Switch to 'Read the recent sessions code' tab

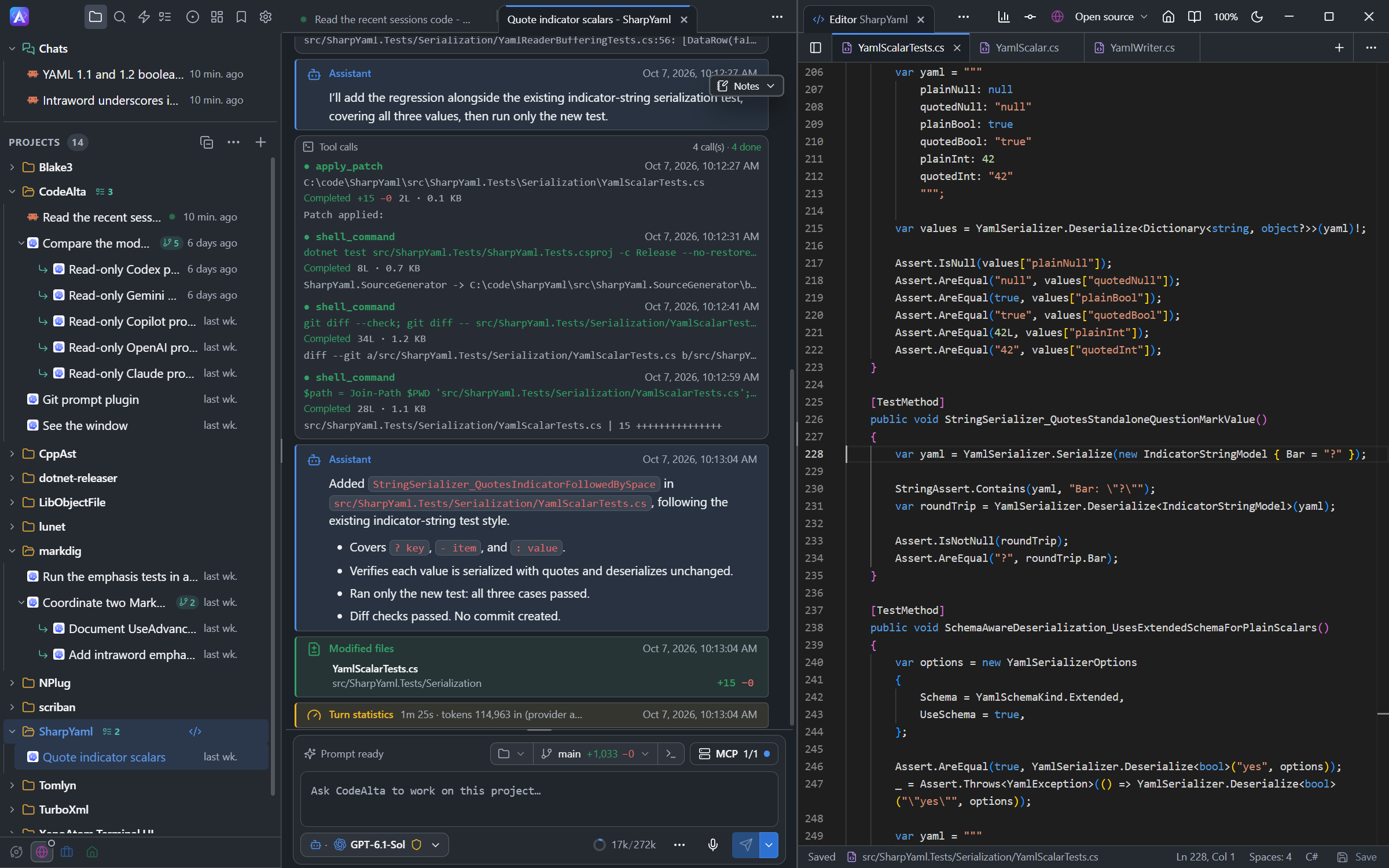391,20
